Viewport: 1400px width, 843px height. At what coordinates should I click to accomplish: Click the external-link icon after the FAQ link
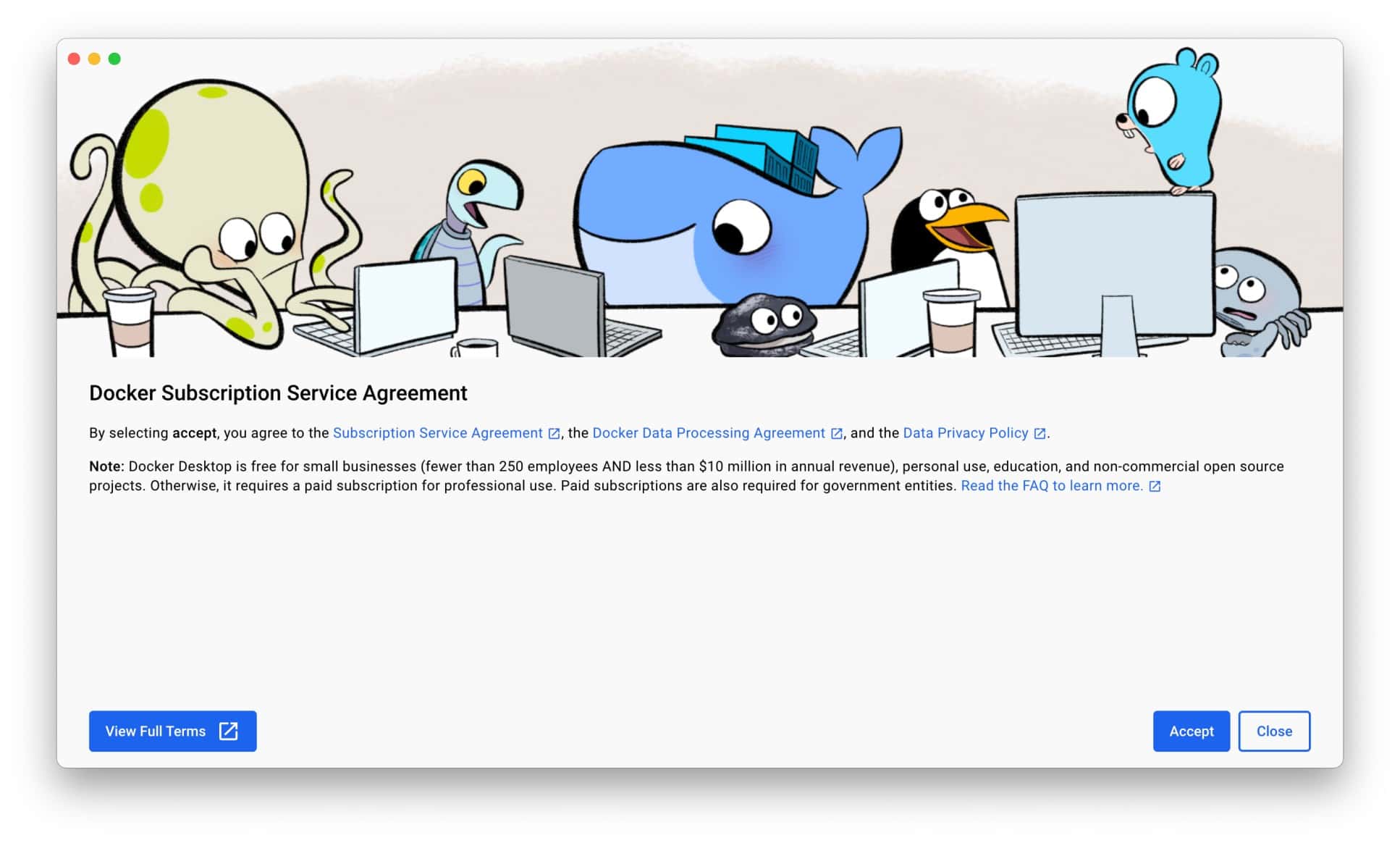pos(1155,486)
